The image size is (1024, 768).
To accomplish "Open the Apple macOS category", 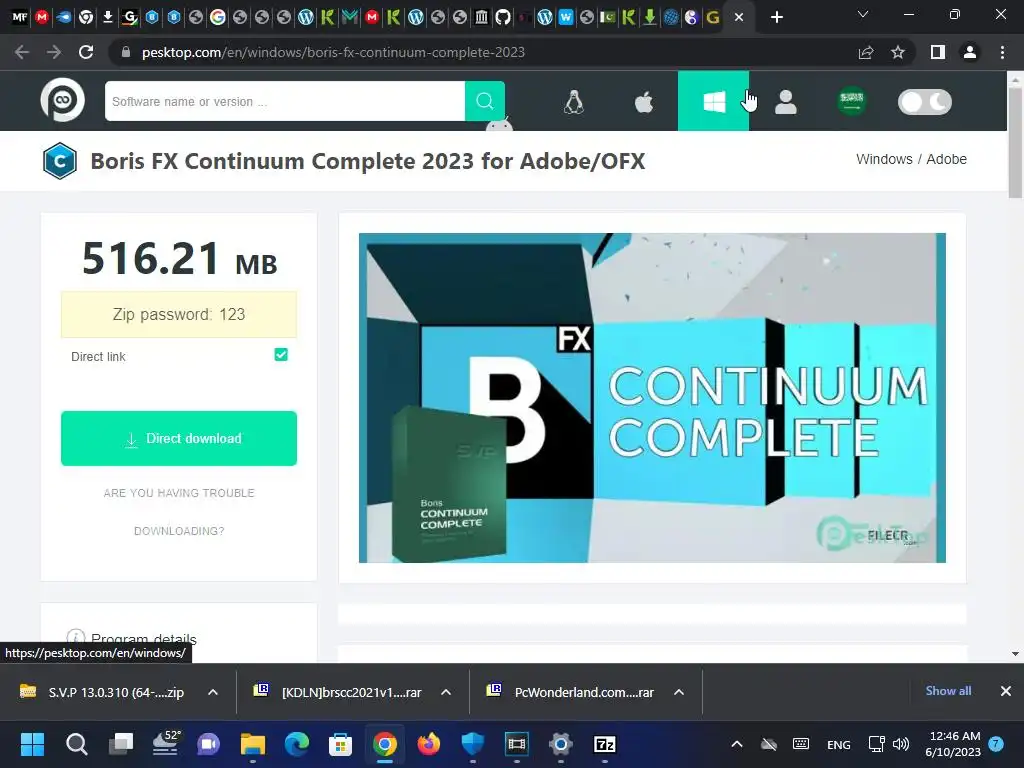I will pos(644,102).
